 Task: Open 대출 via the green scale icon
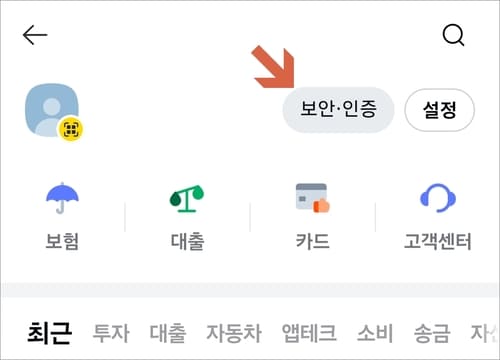coord(187,199)
